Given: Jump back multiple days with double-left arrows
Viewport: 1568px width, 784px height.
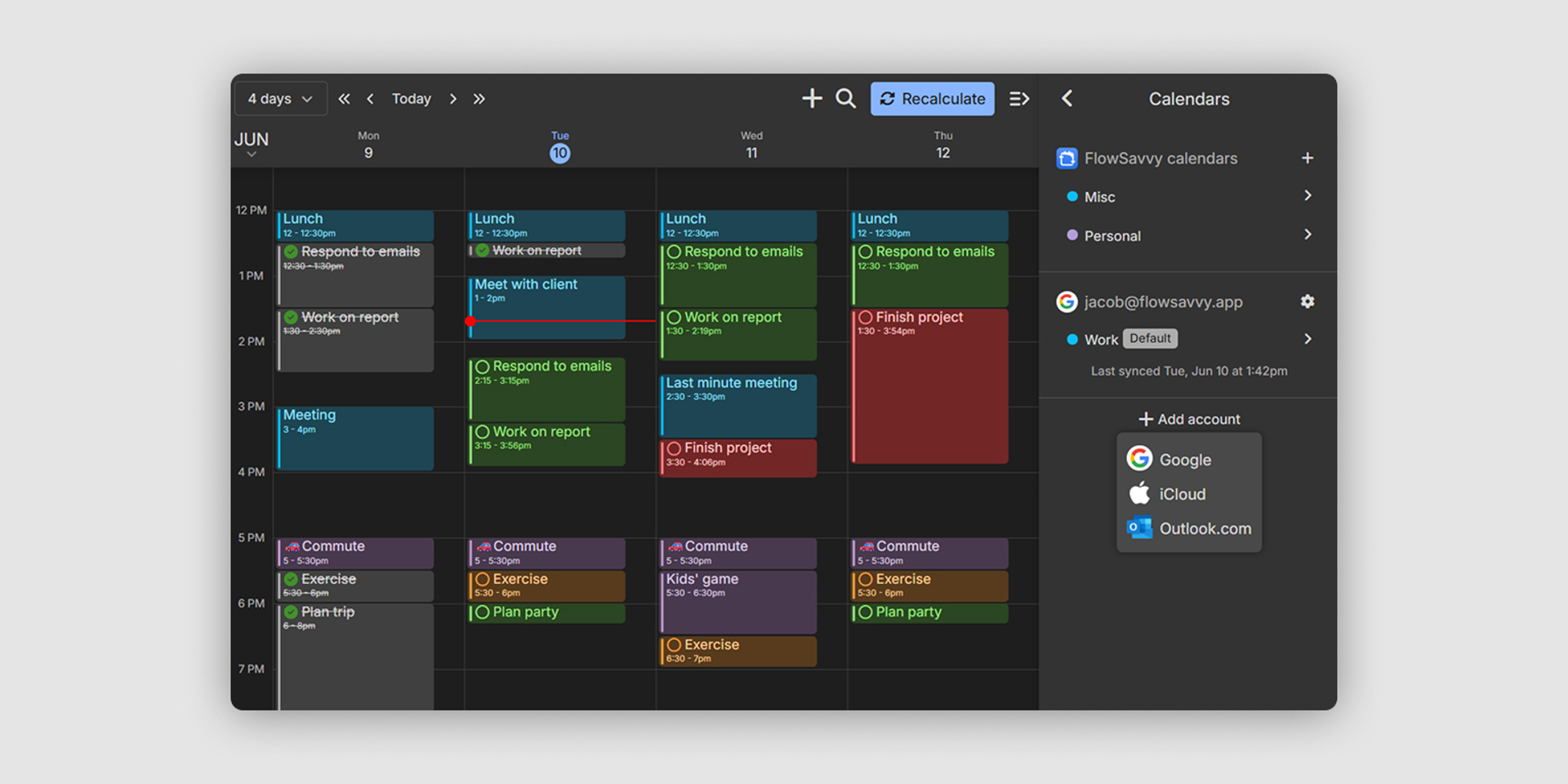Looking at the screenshot, I should (x=344, y=99).
